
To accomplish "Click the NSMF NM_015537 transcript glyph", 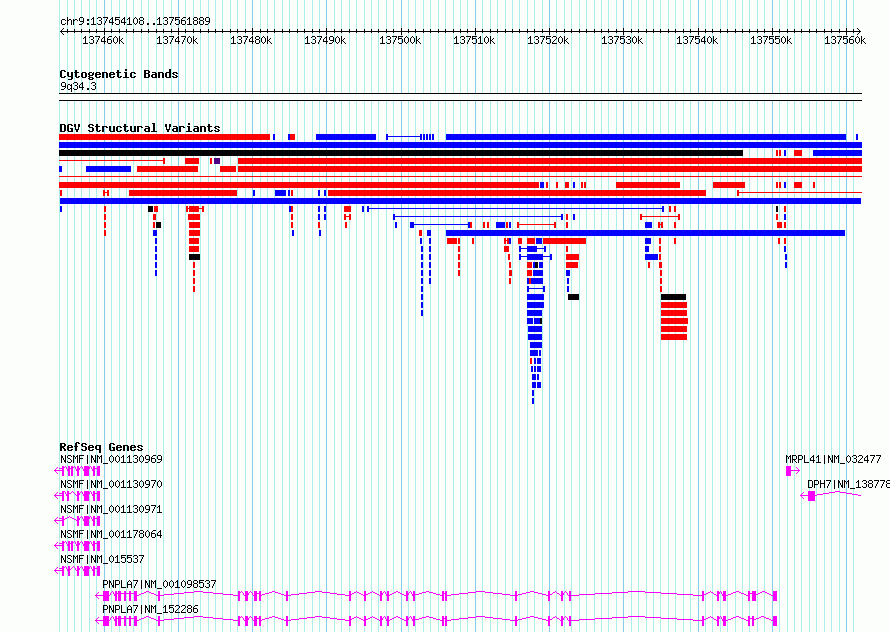I will pyautogui.click(x=77, y=571).
